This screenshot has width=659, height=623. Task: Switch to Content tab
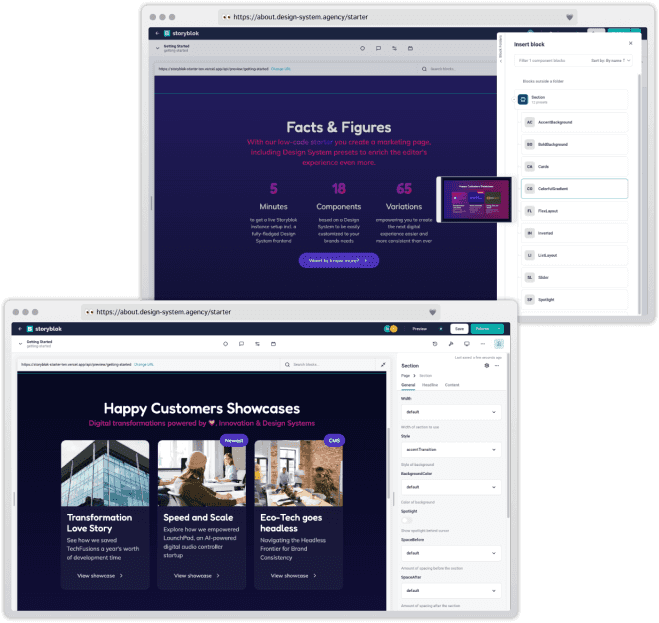click(x=452, y=385)
